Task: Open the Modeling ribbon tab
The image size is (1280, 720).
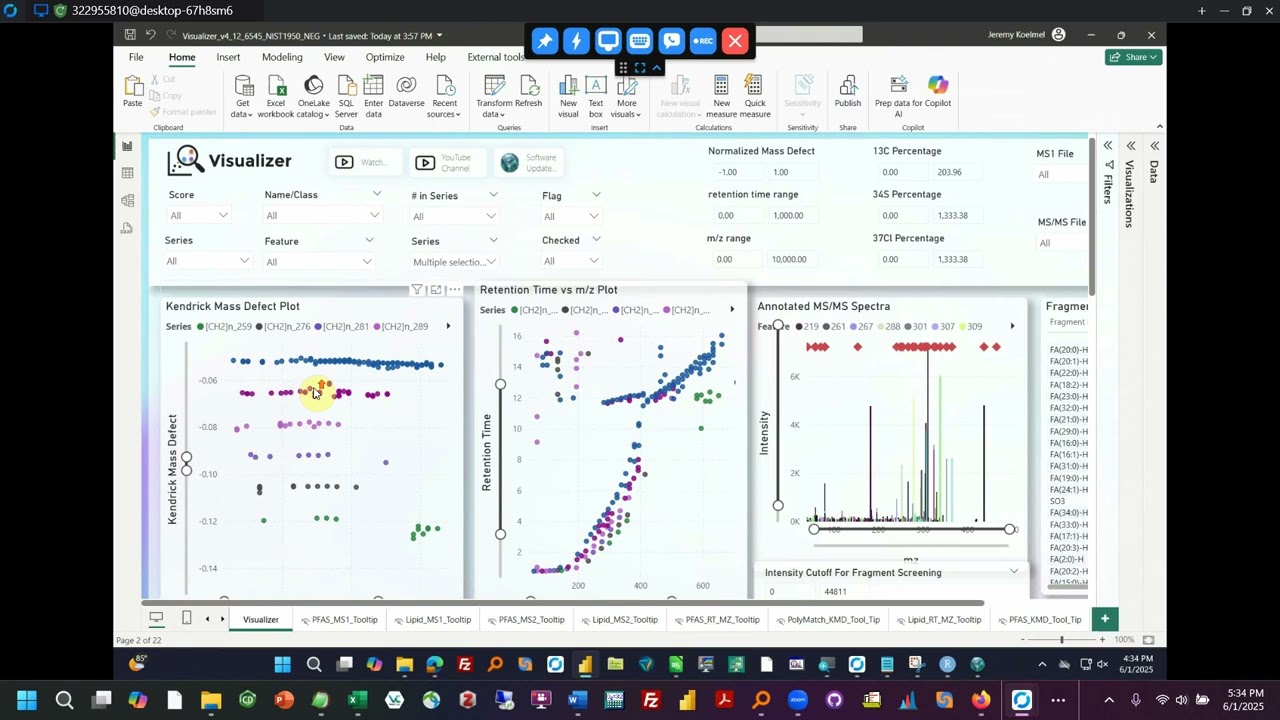Action: point(282,57)
